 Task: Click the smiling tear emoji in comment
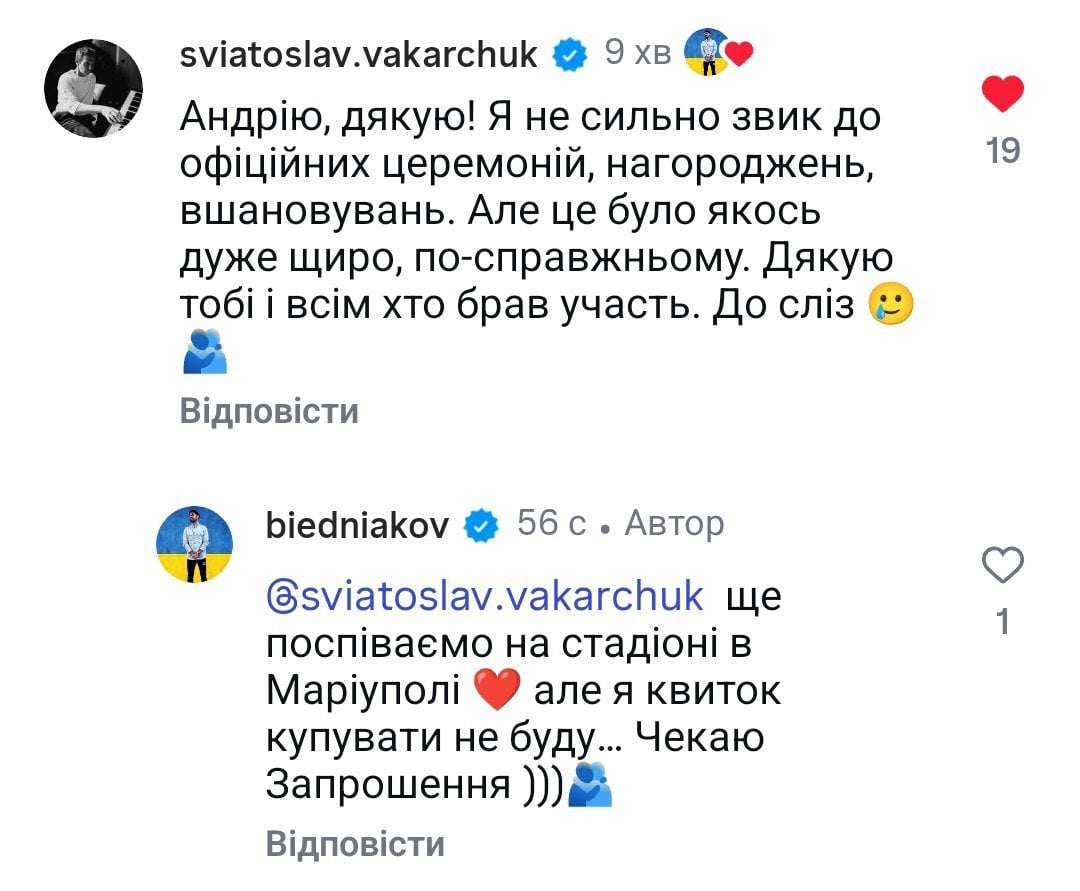[x=891, y=304]
